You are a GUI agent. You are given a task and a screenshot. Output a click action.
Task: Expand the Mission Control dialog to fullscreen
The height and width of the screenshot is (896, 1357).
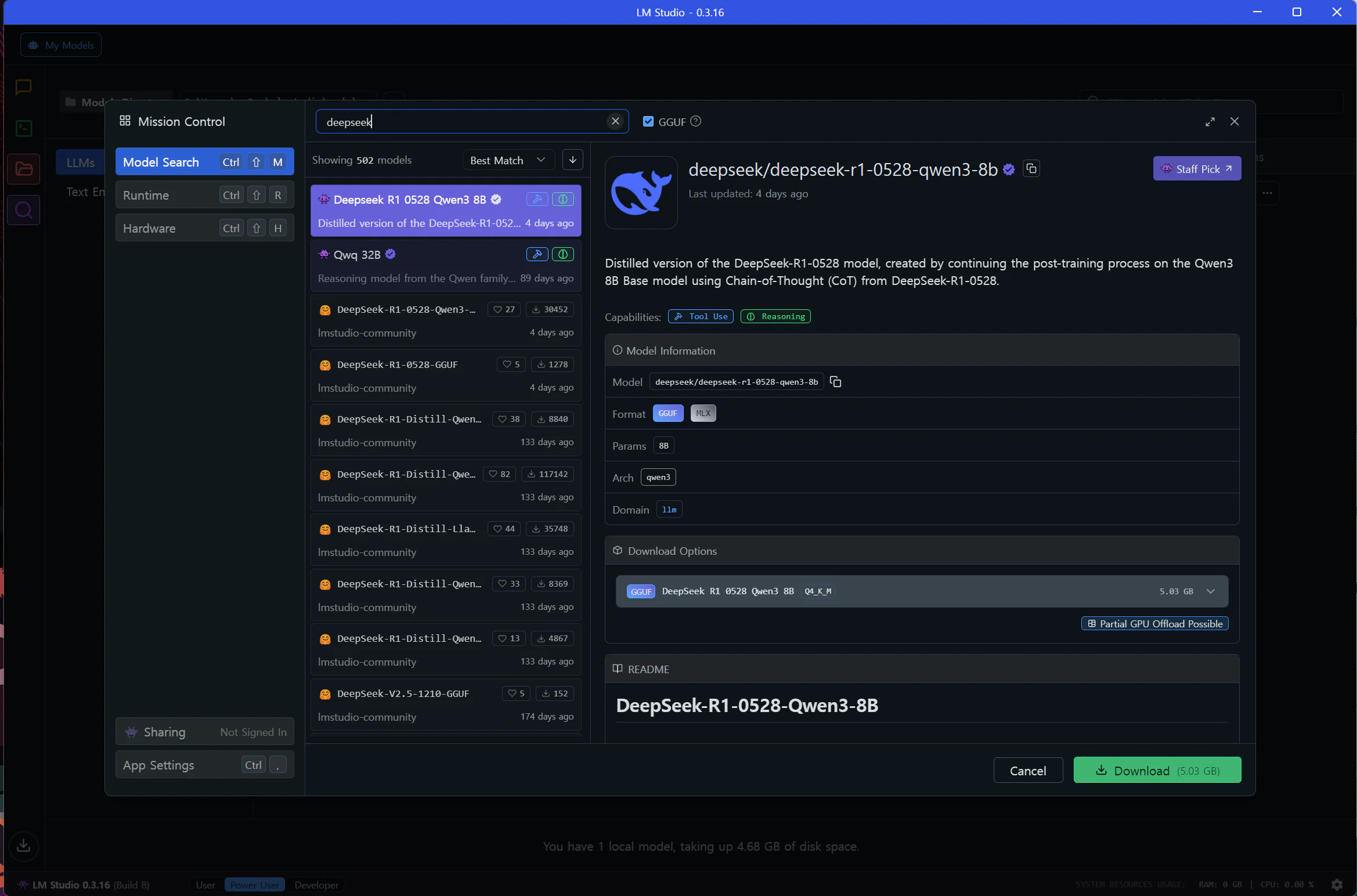click(1210, 121)
